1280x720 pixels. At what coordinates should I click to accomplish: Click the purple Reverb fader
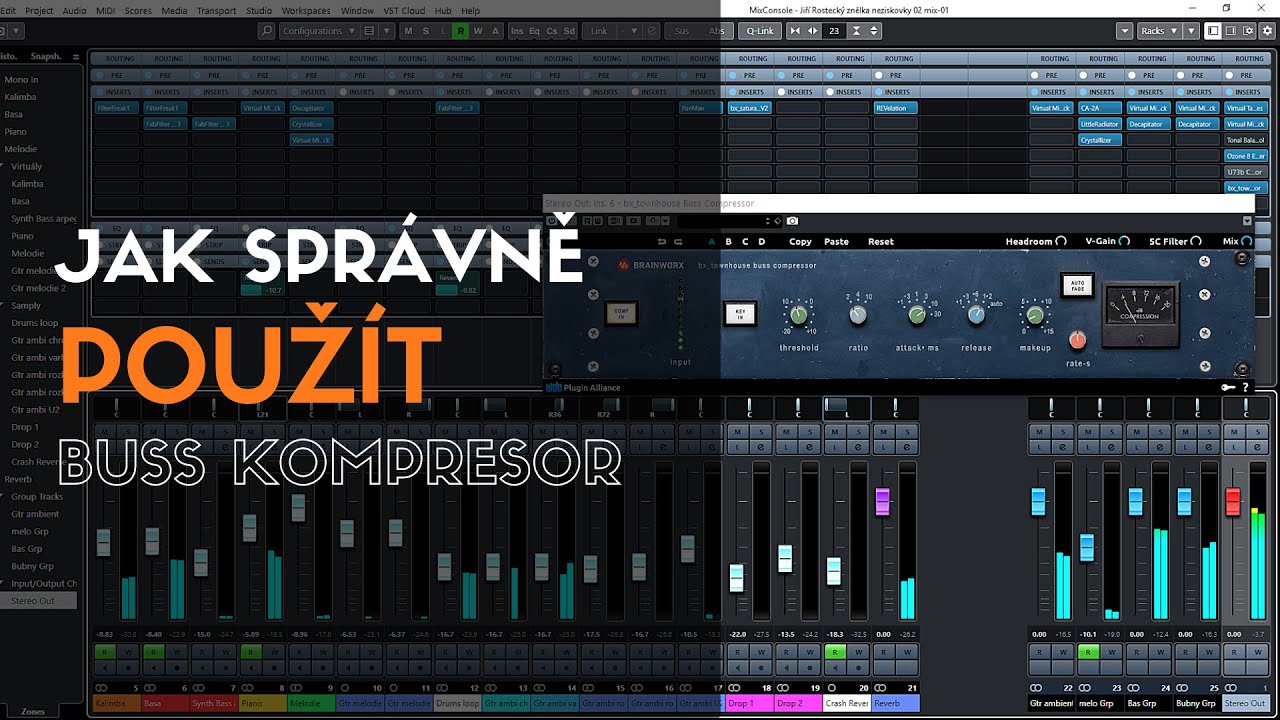[x=882, y=502]
